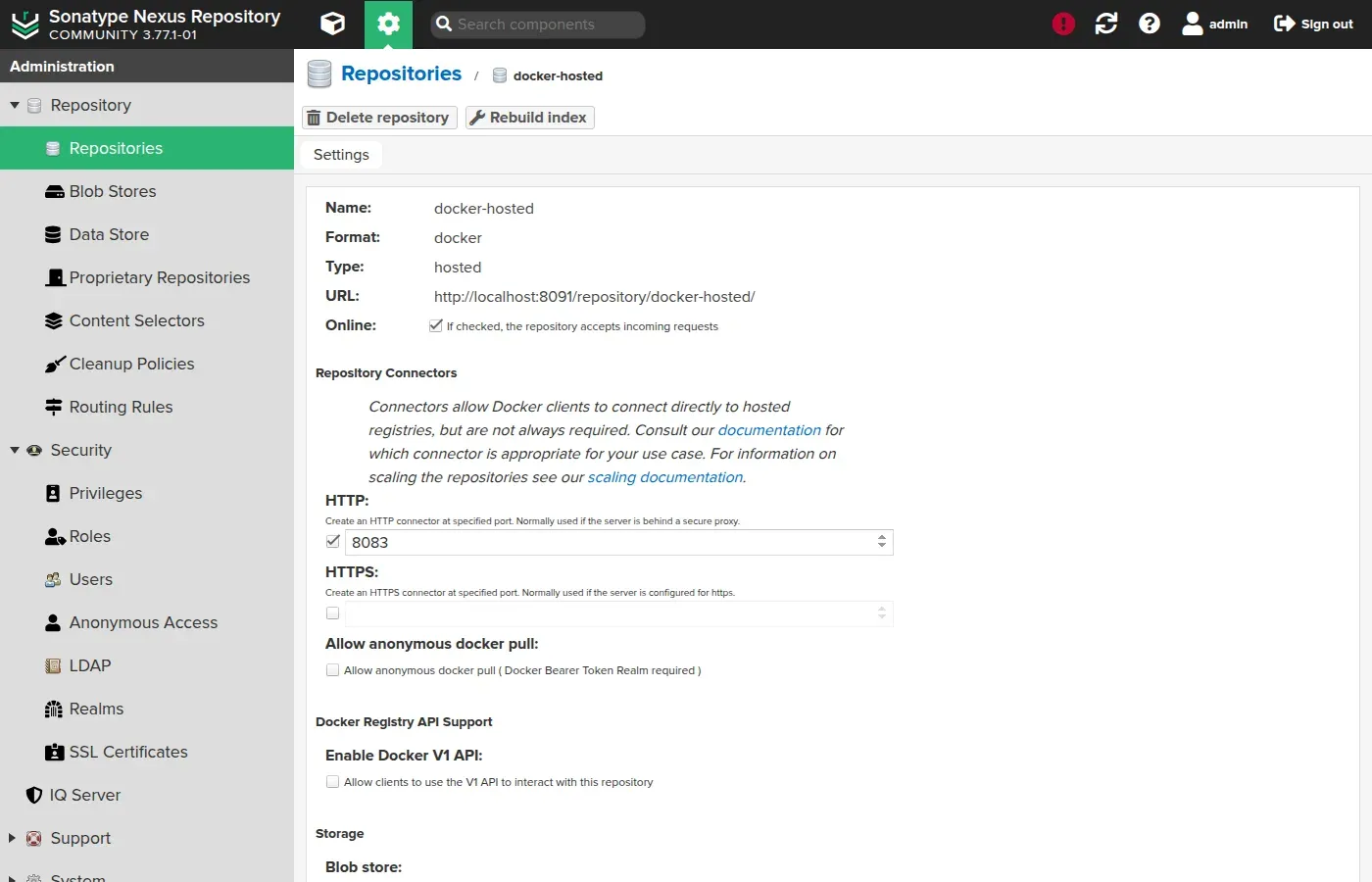This screenshot has width=1372, height=882.
Task: Click the Sign out arrow icon
Action: (1285, 24)
